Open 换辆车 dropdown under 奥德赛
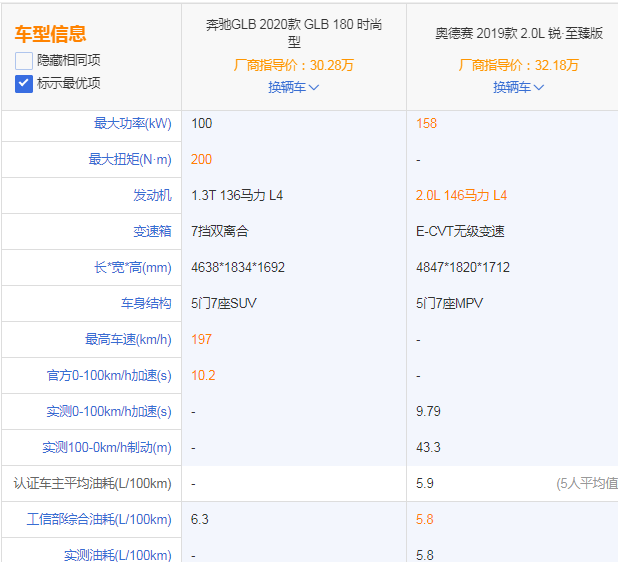 [x=518, y=87]
